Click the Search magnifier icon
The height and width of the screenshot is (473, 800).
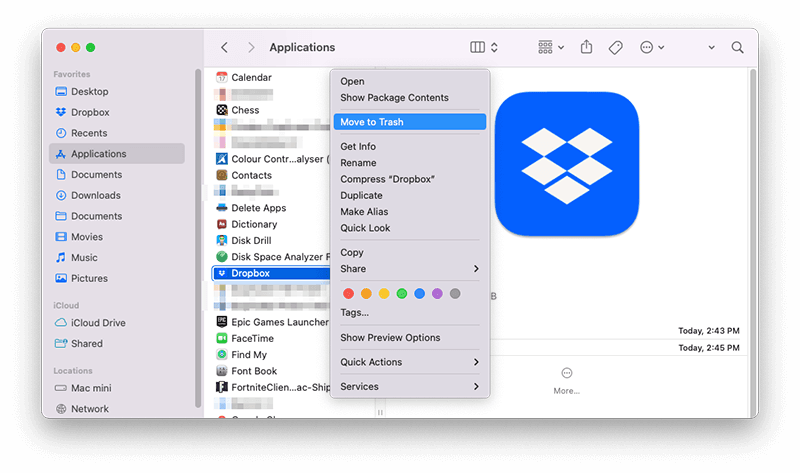click(737, 47)
